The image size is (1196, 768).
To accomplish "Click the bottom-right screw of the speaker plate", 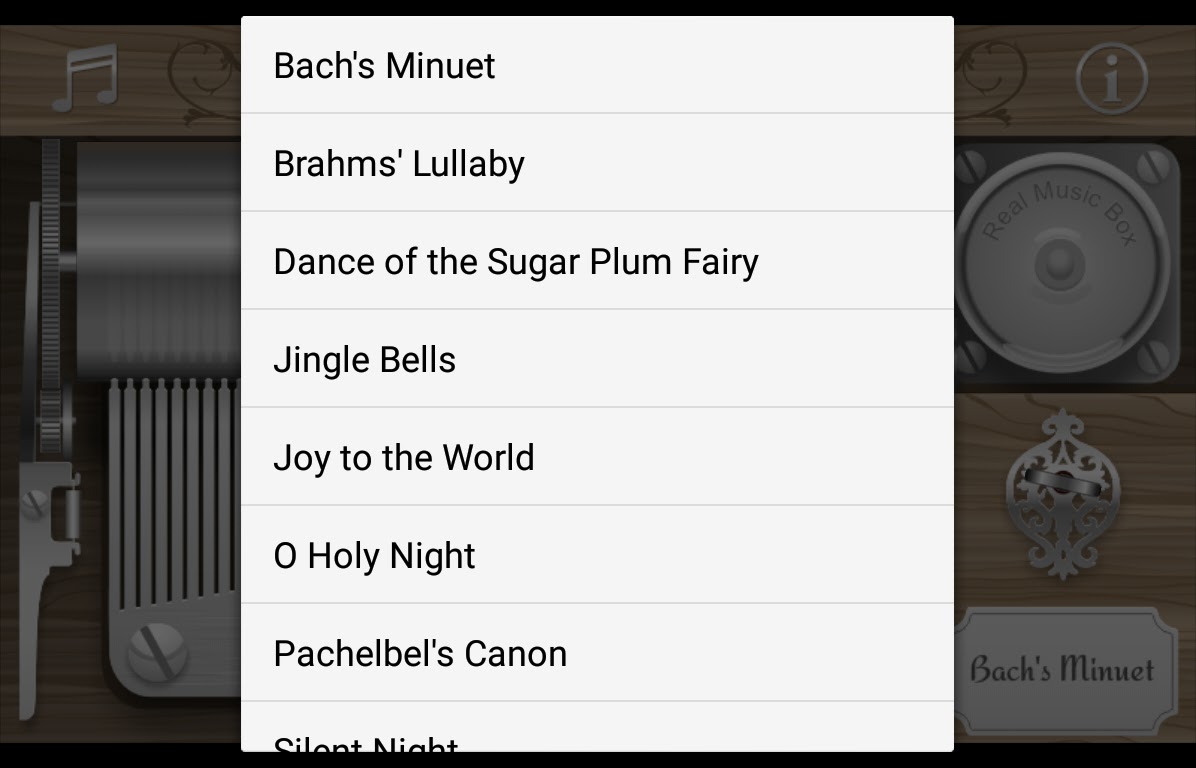I will point(1157,357).
